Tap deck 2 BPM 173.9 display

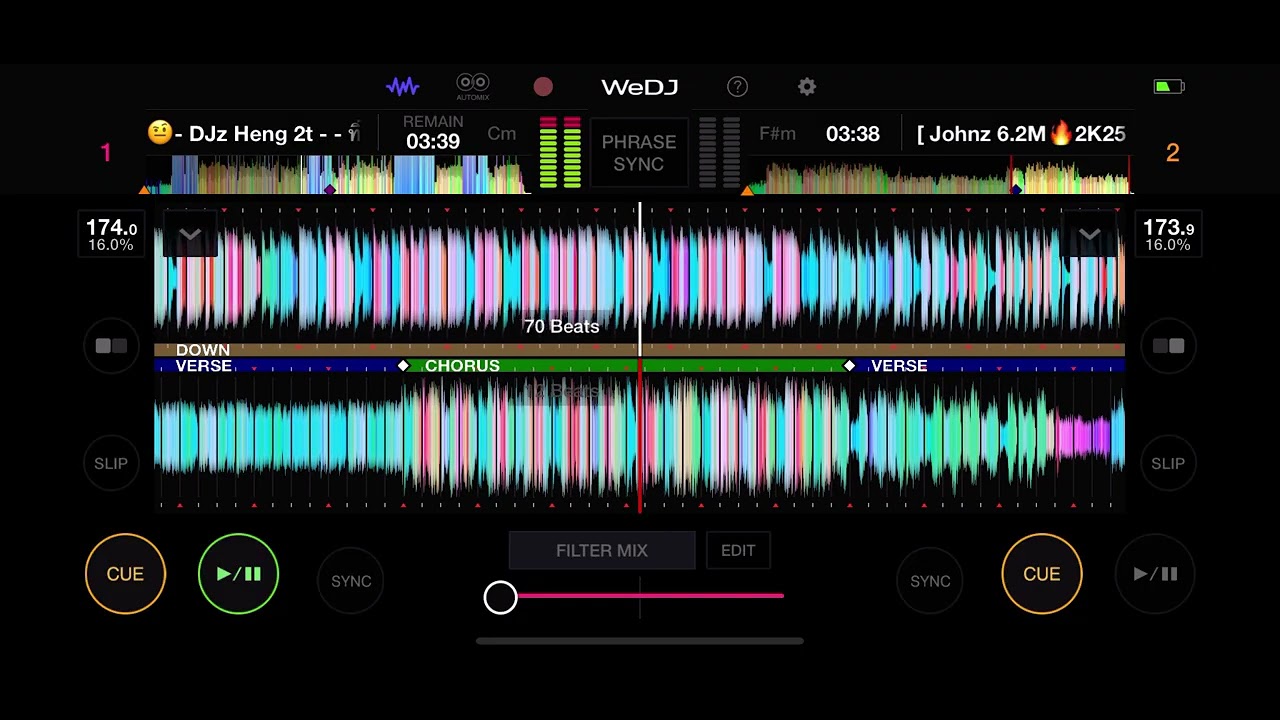tap(1168, 235)
